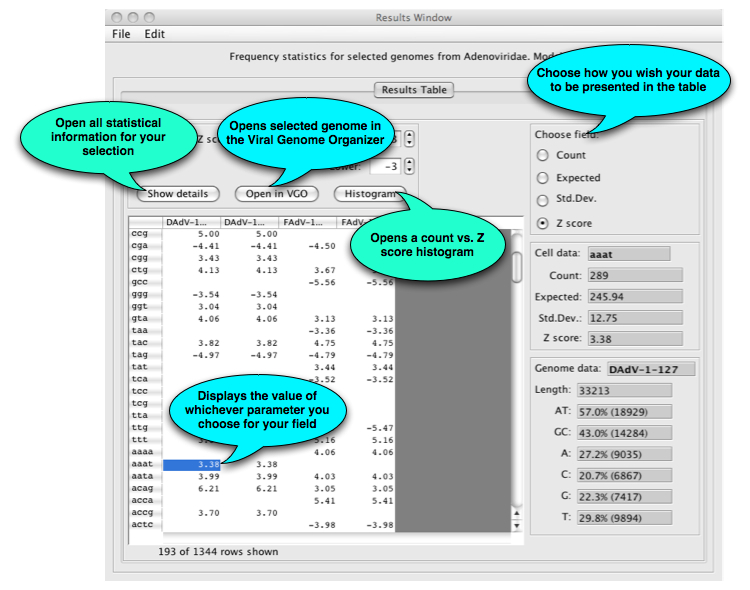Screen dimensions: 750x590
Task: Open the File menu
Action: 121,34
